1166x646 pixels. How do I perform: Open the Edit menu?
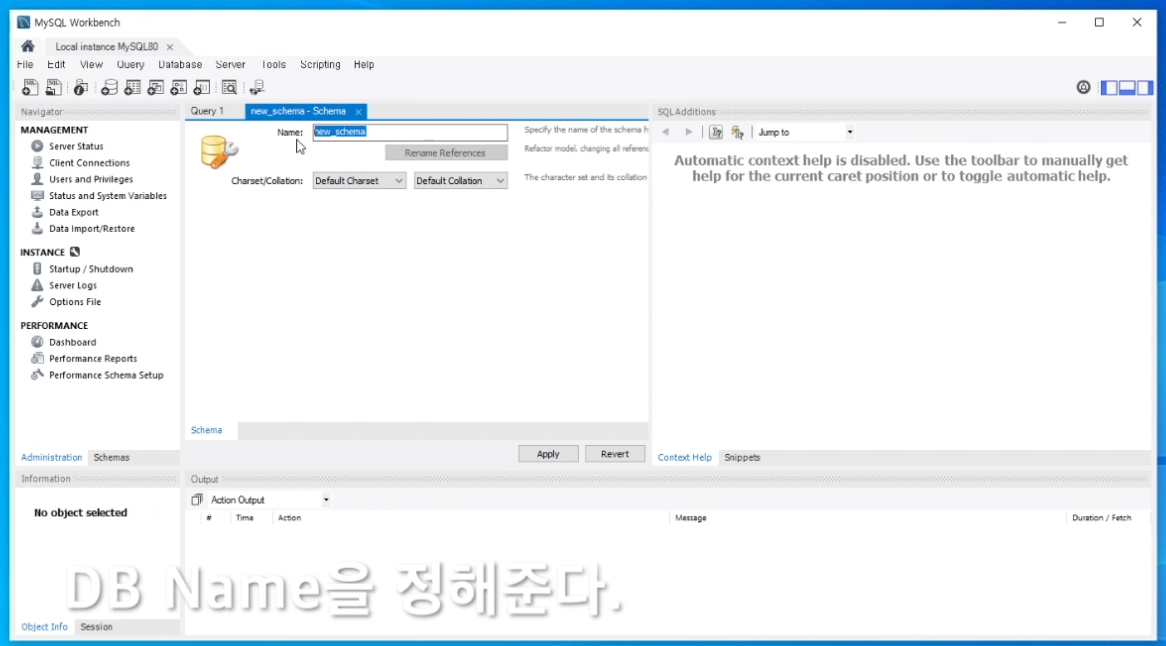pyautogui.click(x=57, y=65)
